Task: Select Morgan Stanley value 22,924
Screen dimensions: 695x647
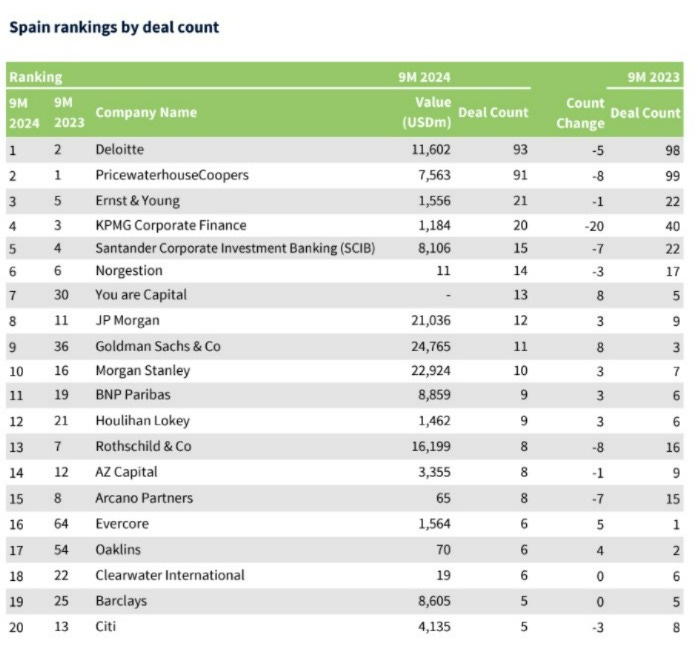Action: (x=431, y=371)
